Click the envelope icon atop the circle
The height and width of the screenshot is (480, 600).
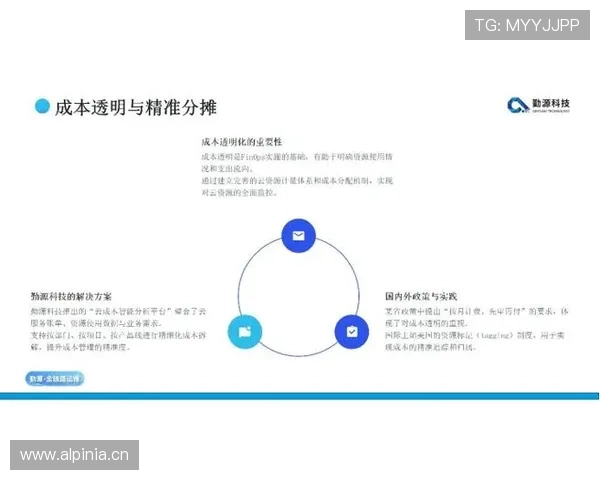(298, 235)
